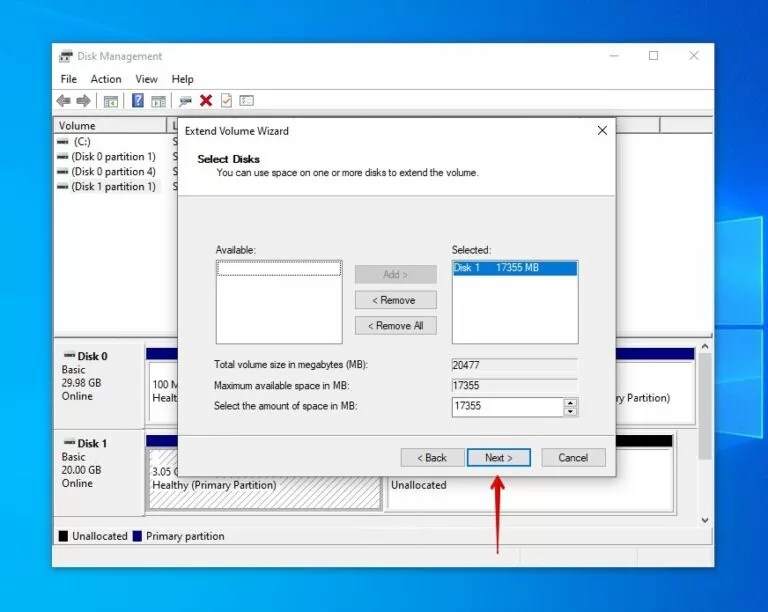Click the Back button in wizard

432,458
